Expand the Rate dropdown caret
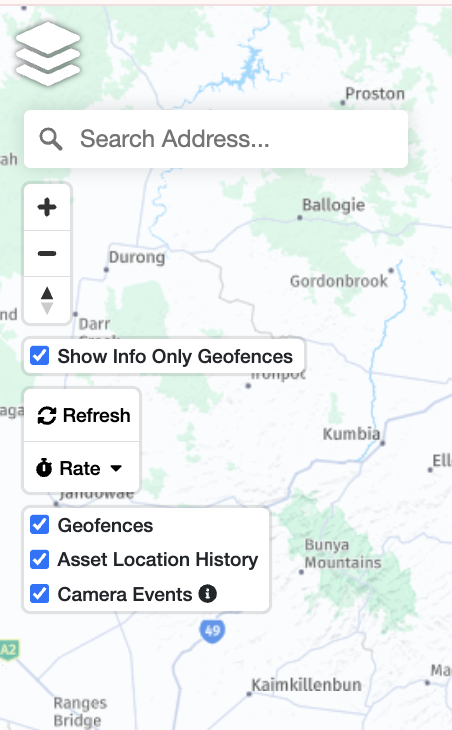The image size is (452, 730). (116, 468)
